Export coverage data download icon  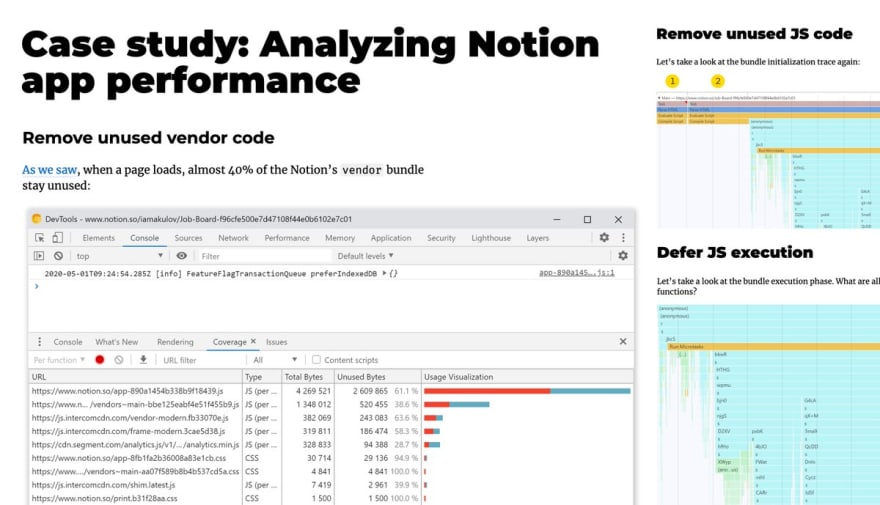point(143,360)
